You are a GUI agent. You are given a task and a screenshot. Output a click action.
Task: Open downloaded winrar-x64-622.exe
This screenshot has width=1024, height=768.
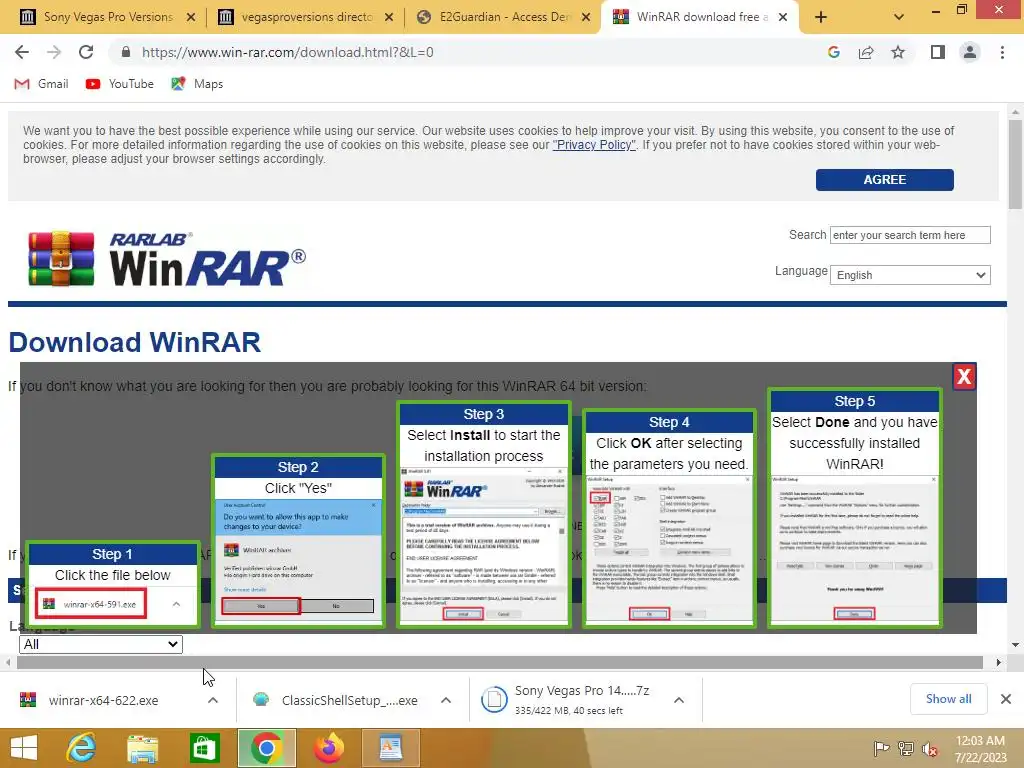coord(103,701)
